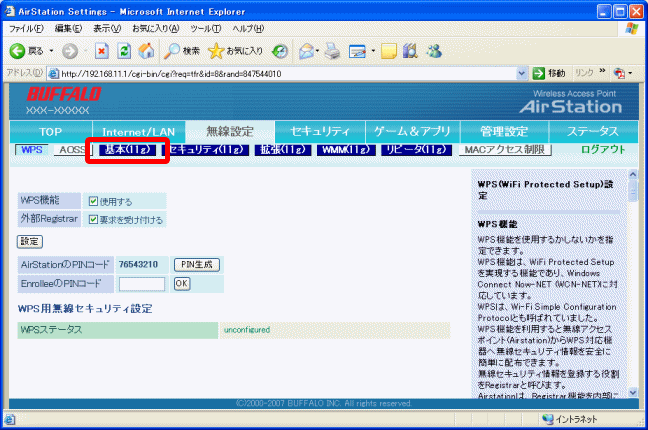Viewport: 648px width, 430px height.
Task: Open the Search (検索) toolbar button
Action: point(182,51)
